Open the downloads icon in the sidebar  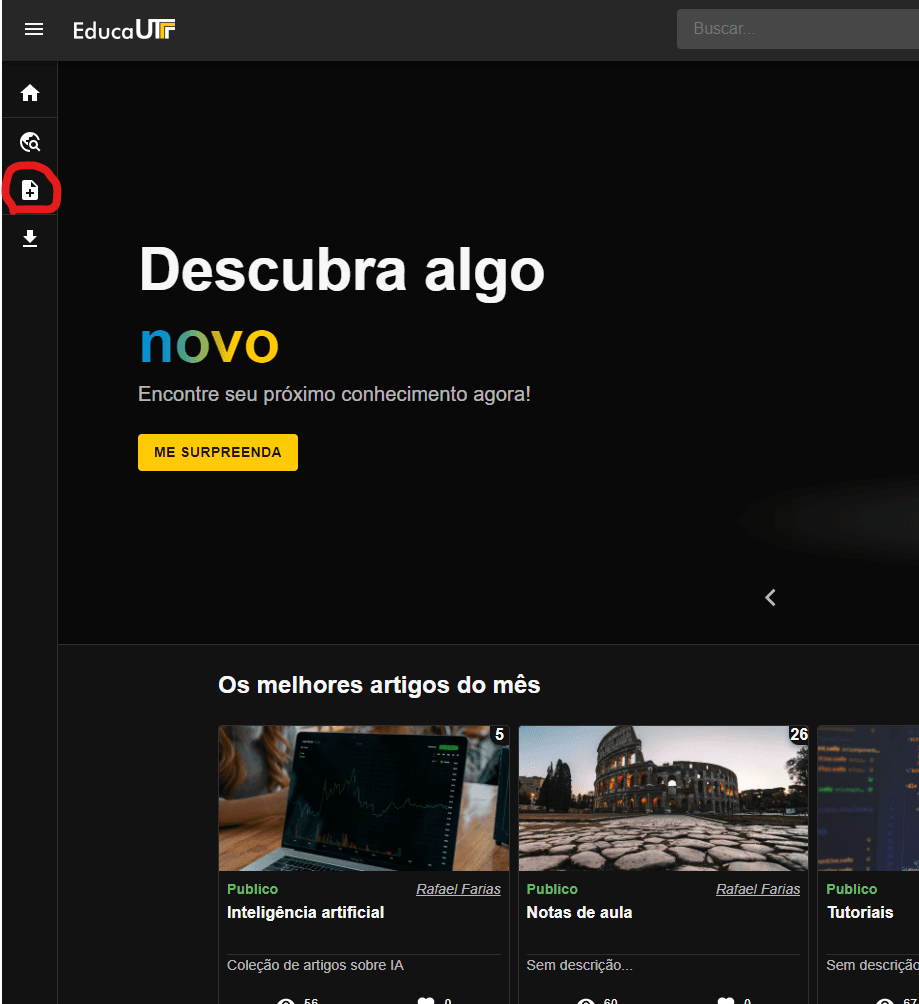click(29, 239)
